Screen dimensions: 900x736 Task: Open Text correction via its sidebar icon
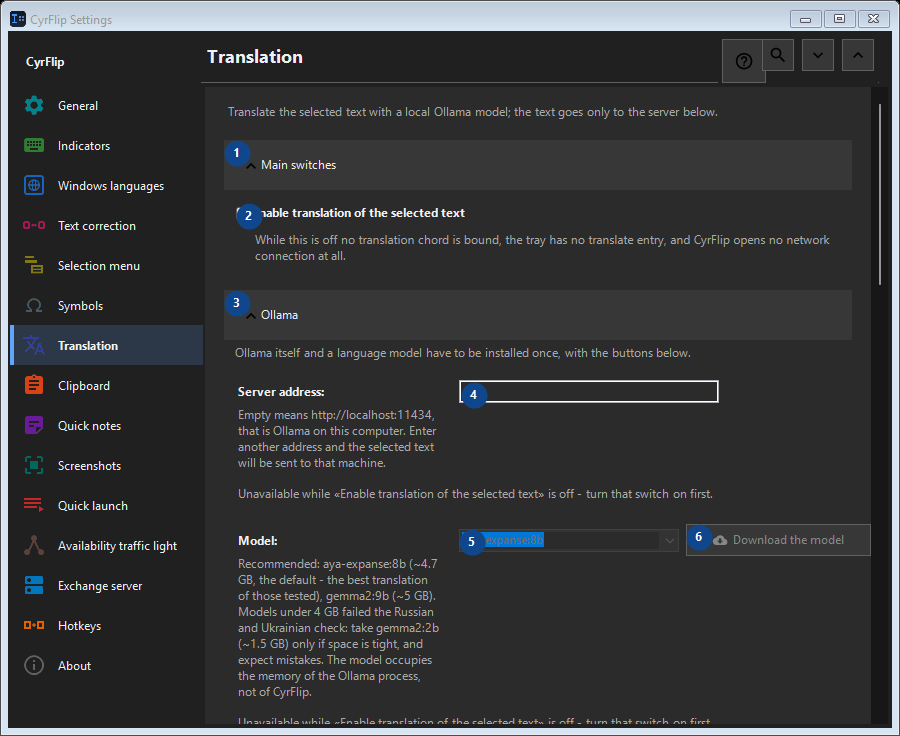click(34, 225)
